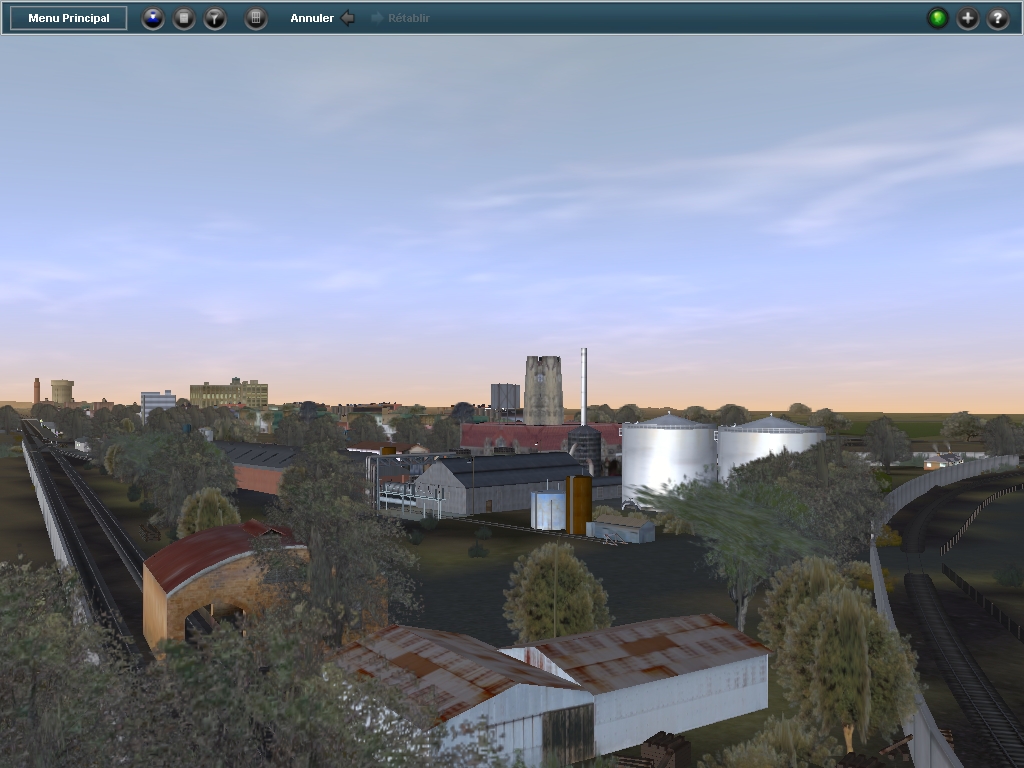Image resolution: width=1024 pixels, height=768 pixels.
Task: Click the left arrow beside Annuler
Action: tap(348, 18)
